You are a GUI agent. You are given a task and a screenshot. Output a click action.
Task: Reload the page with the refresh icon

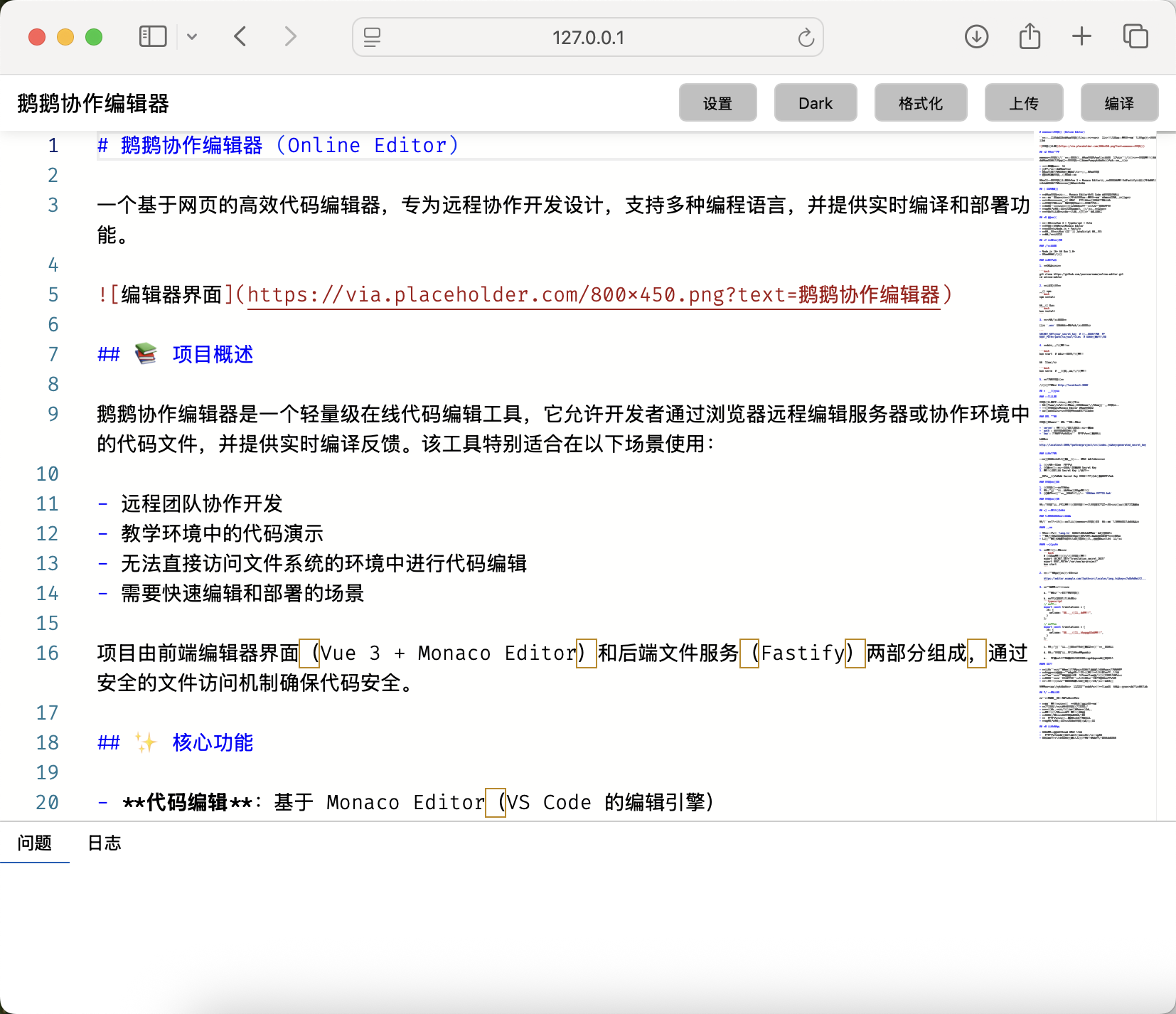point(805,37)
